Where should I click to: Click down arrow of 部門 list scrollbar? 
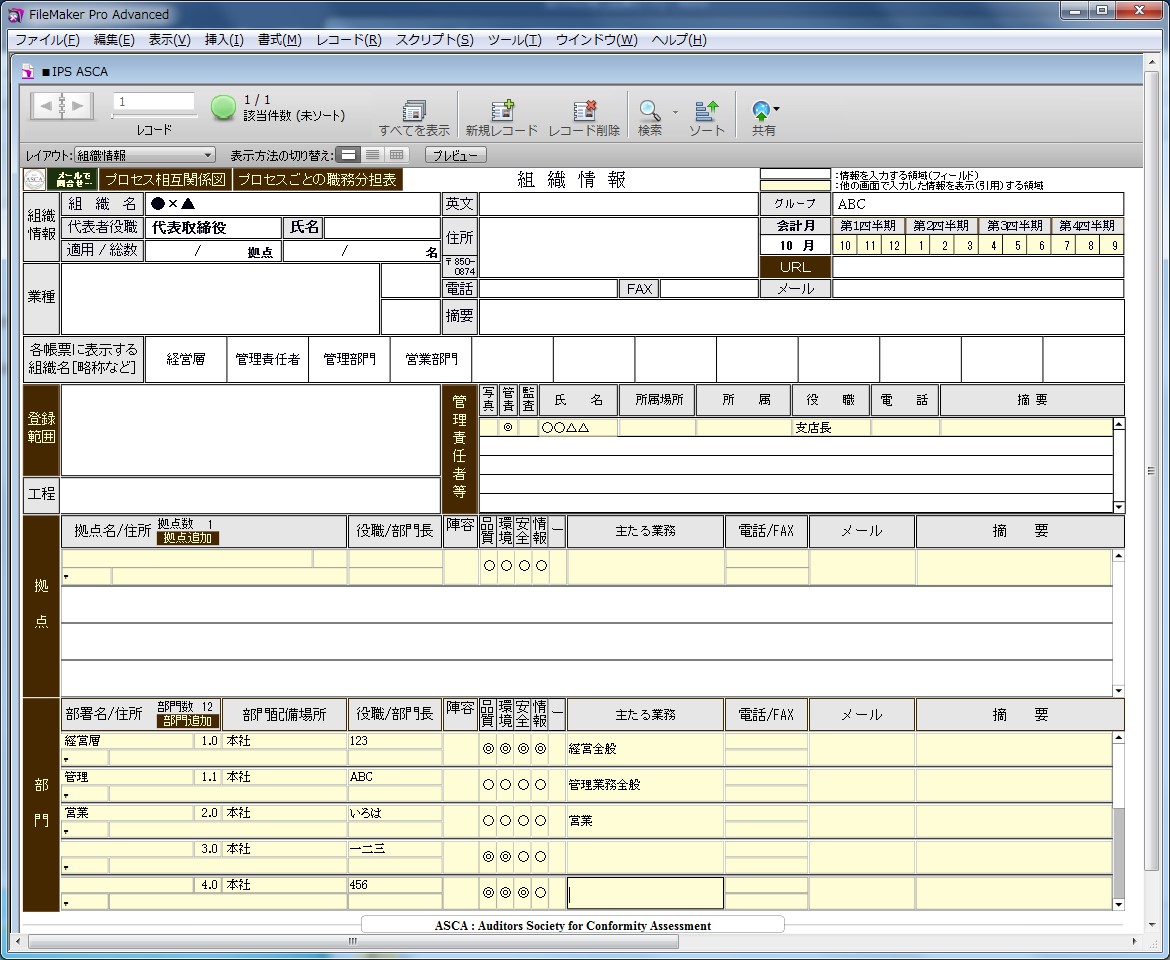1119,905
